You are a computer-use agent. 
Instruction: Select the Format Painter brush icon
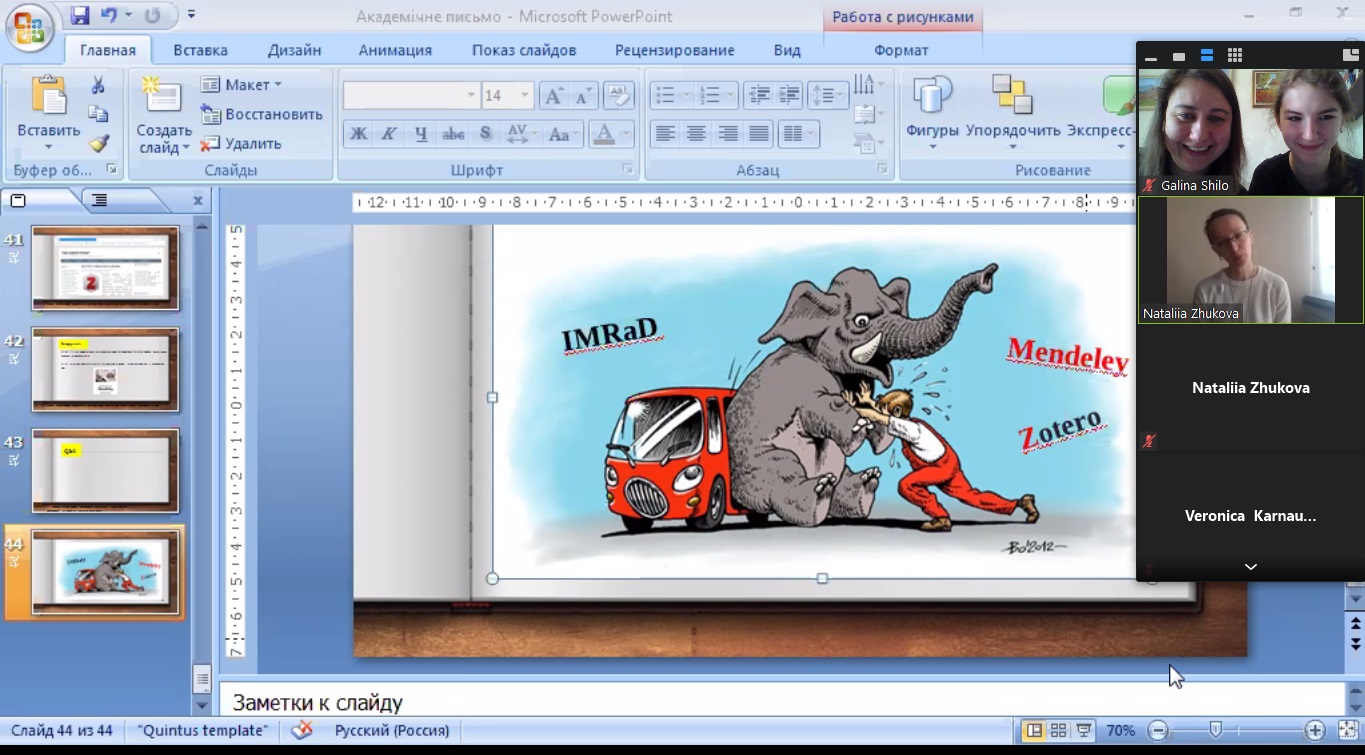point(98,143)
